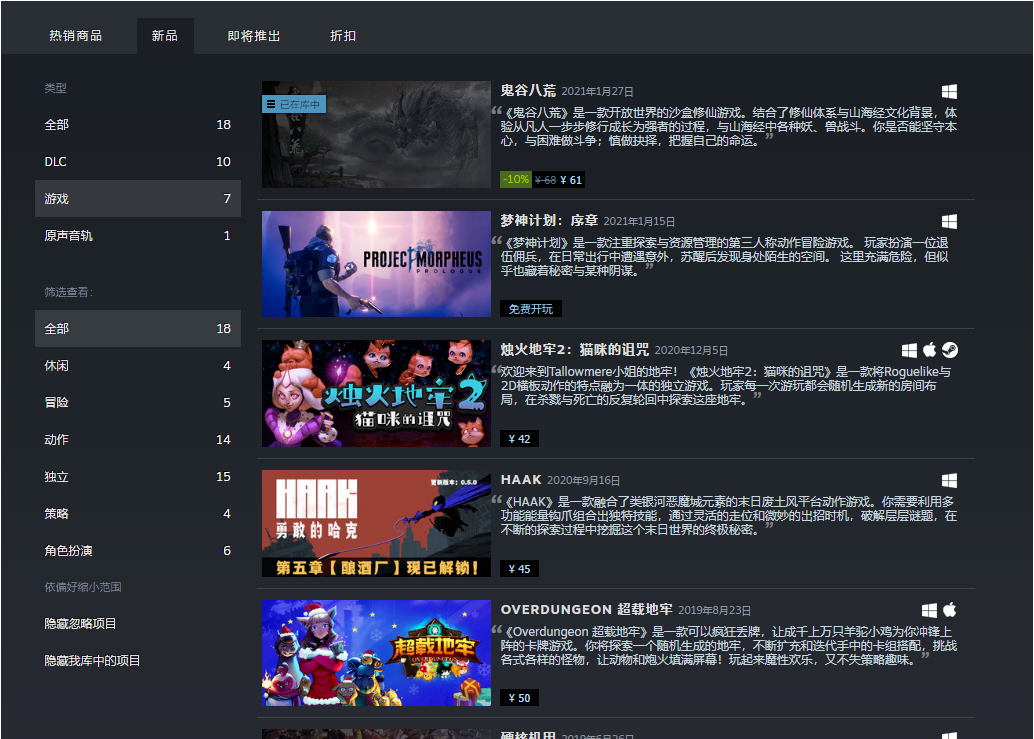1034x739 pixels.
Task: Filter by 动作 genre
Action: (x=138, y=439)
